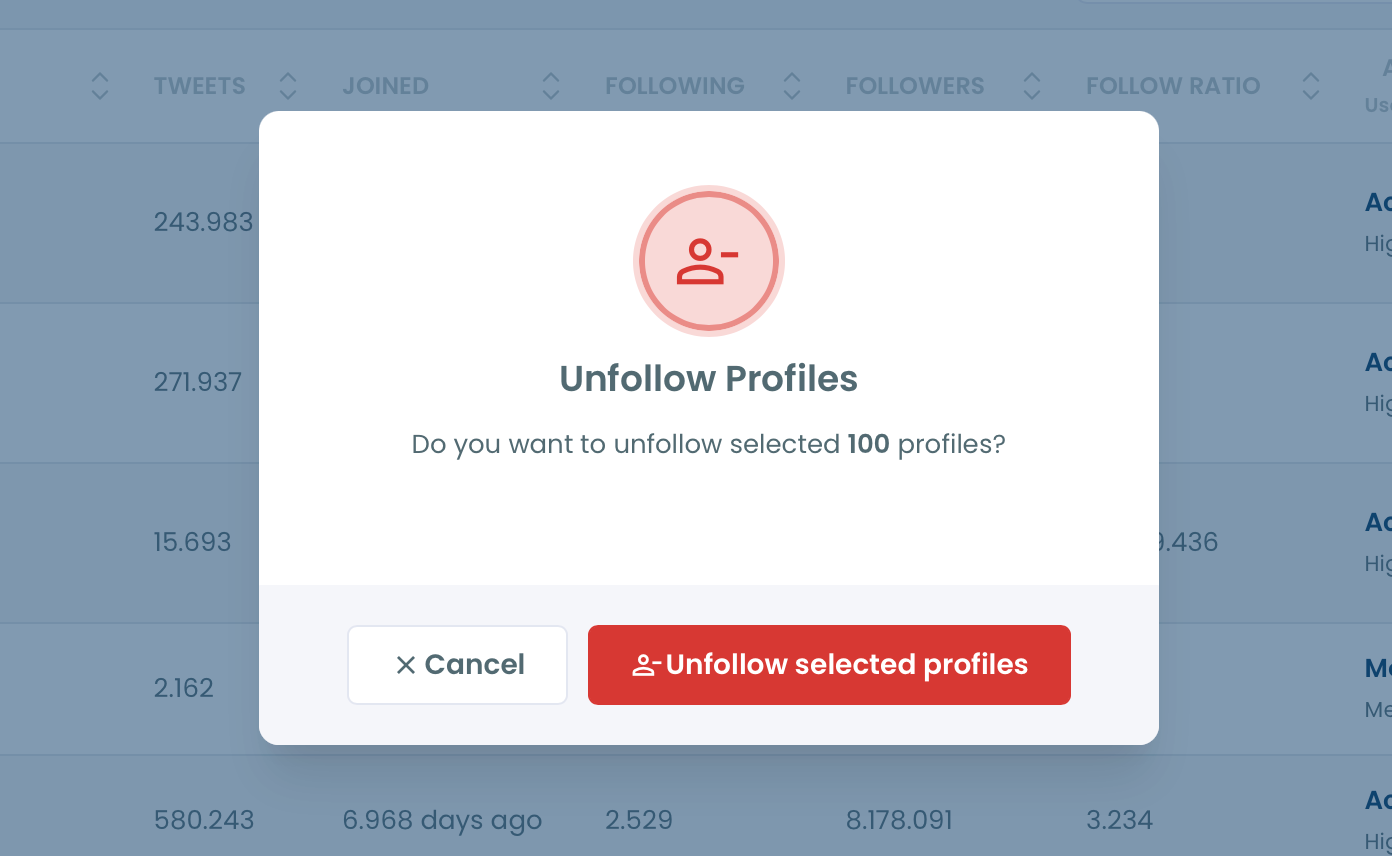Confirm with Unfollow selected profiles
This screenshot has height=856, width=1392.
pyautogui.click(x=829, y=664)
